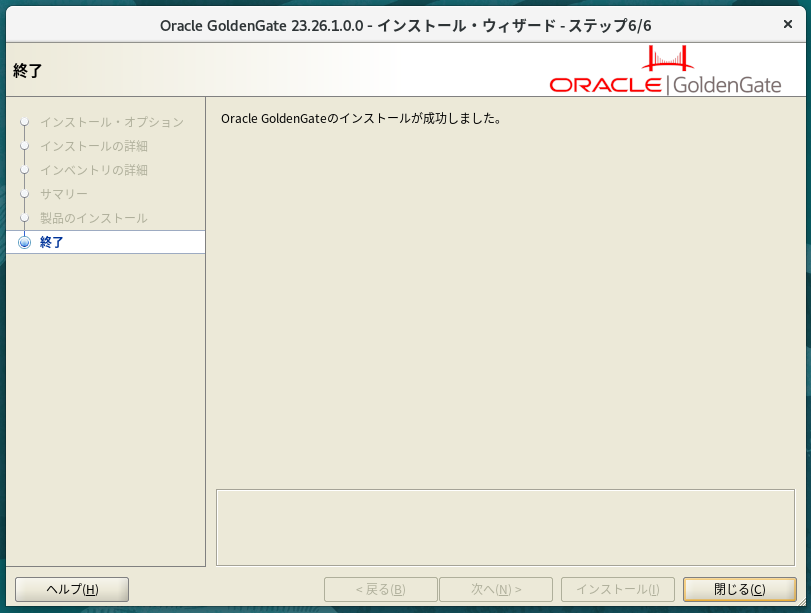Click the Oracle GoldenGate bridge logo
Screen dimensions: 811x613
click(666, 71)
